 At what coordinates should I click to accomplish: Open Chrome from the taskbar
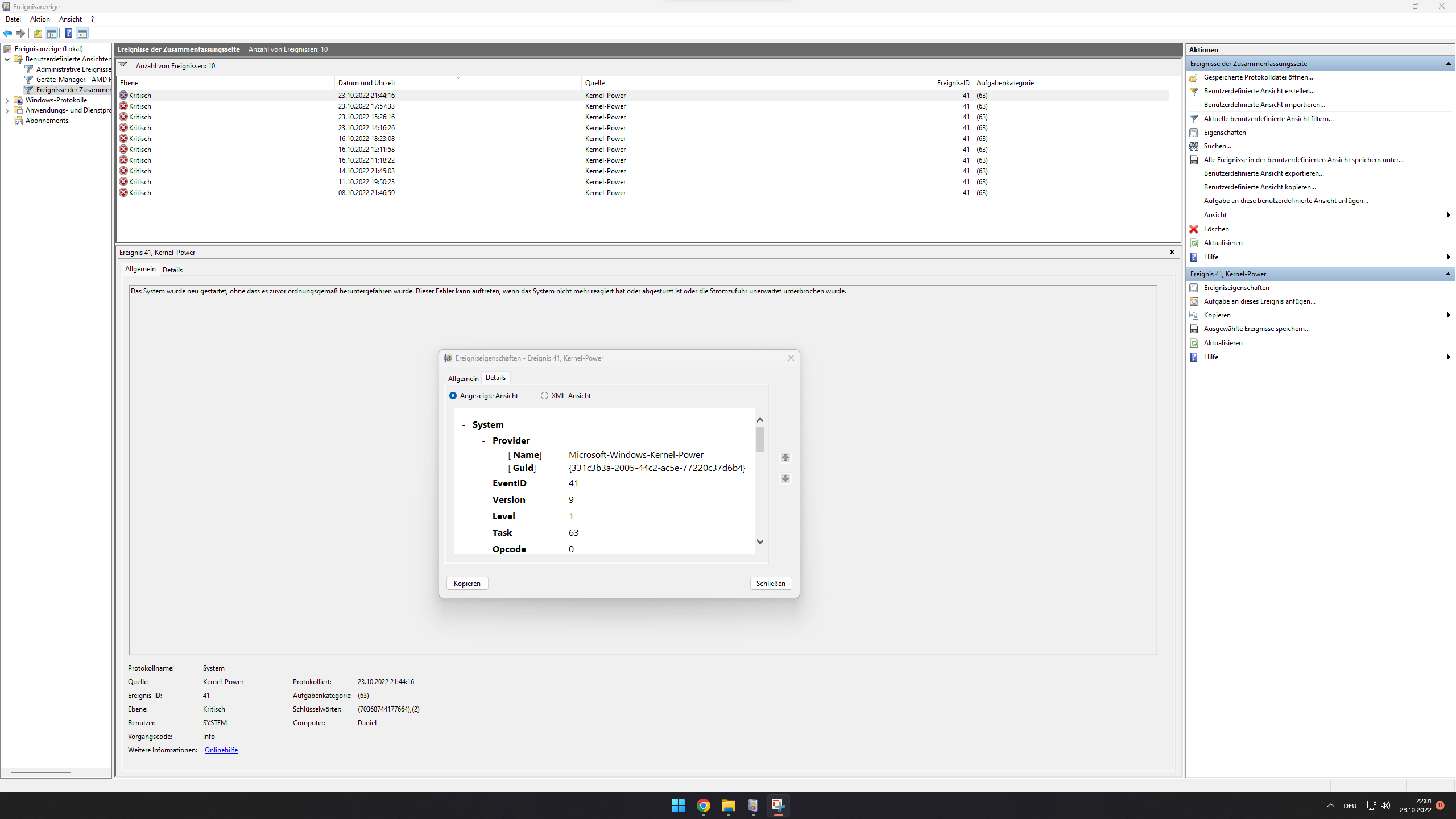(703, 805)
